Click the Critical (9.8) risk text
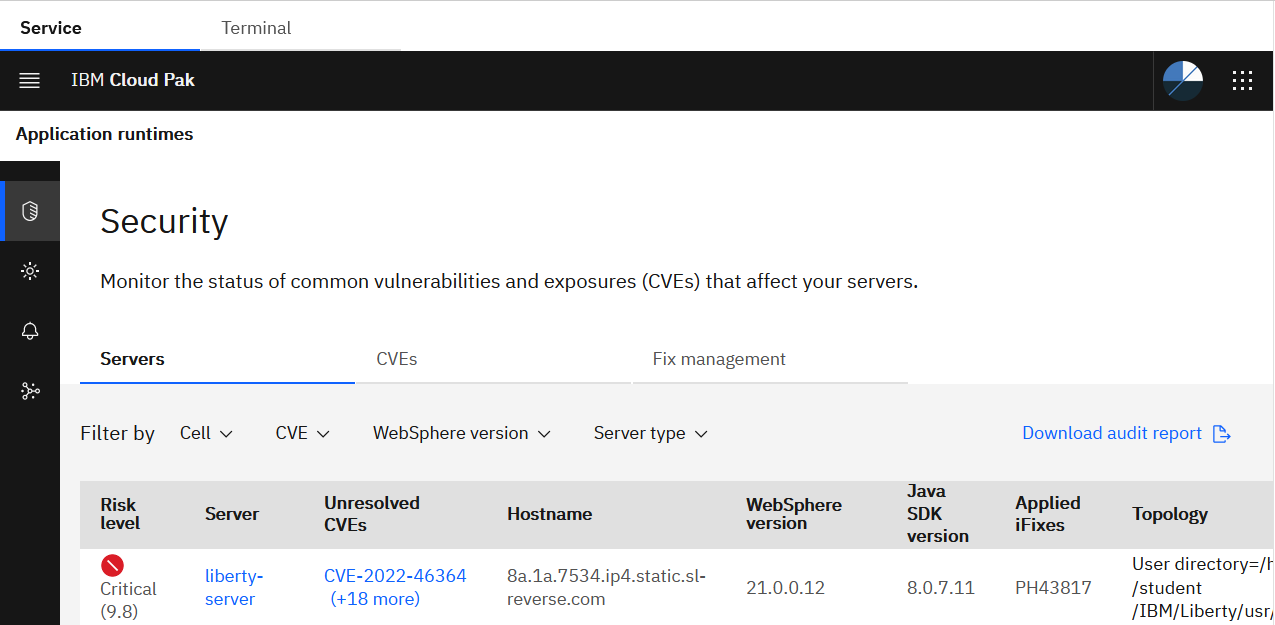Screen dimensions: 1275x625 click(x=129, y=600)
